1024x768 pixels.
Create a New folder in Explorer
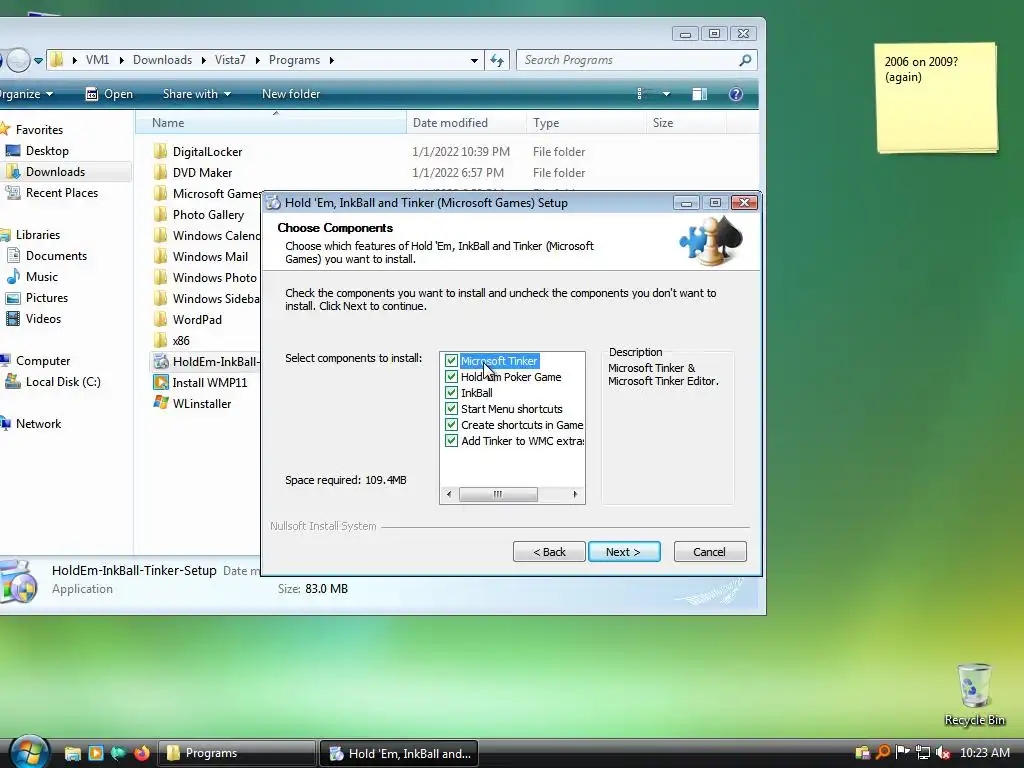[x=291, y=94]
